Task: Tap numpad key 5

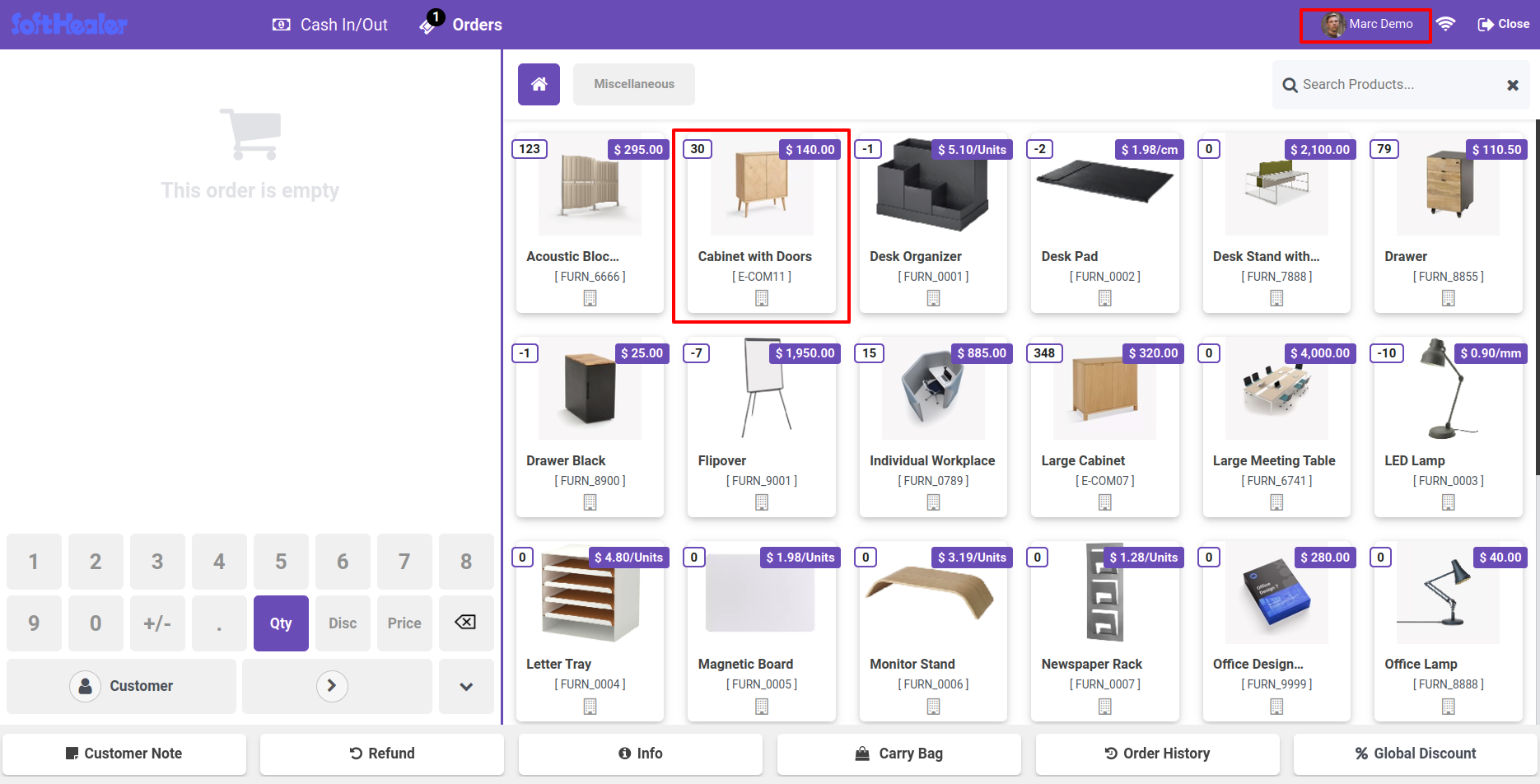Action: click(x=281, y=562)
